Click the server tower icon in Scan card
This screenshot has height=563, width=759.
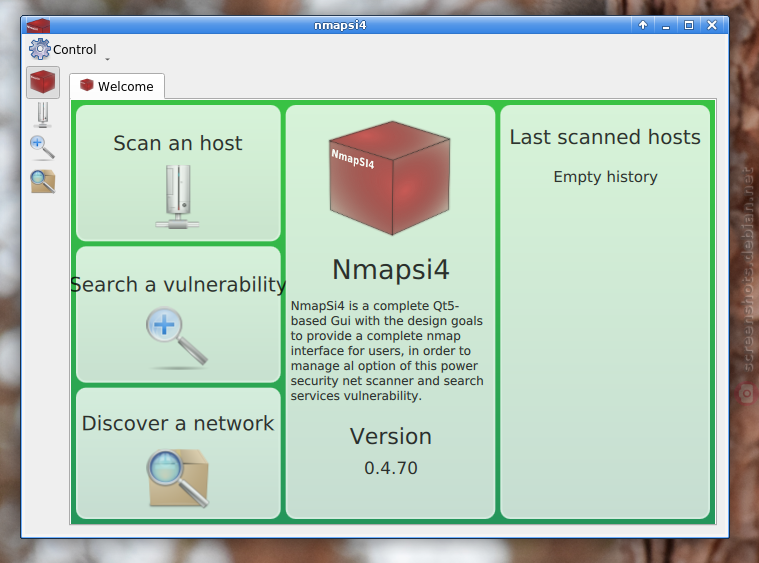[x=178, y=197]
